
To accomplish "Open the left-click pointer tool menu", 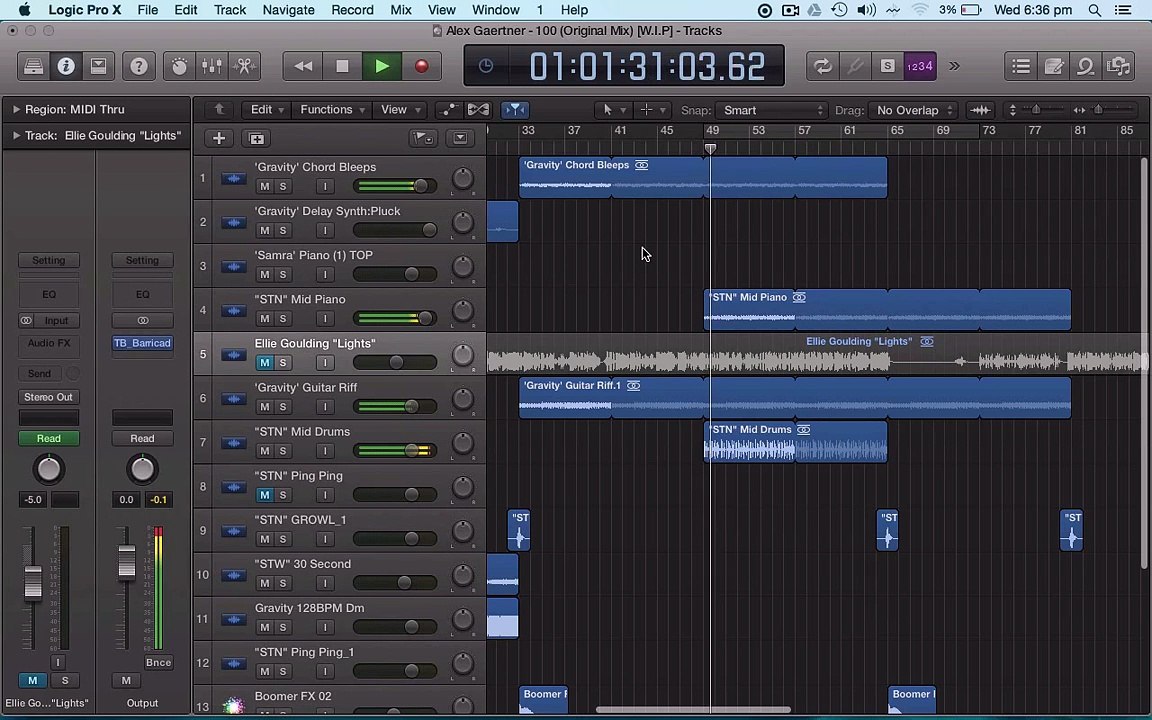I will coord(613,110).
